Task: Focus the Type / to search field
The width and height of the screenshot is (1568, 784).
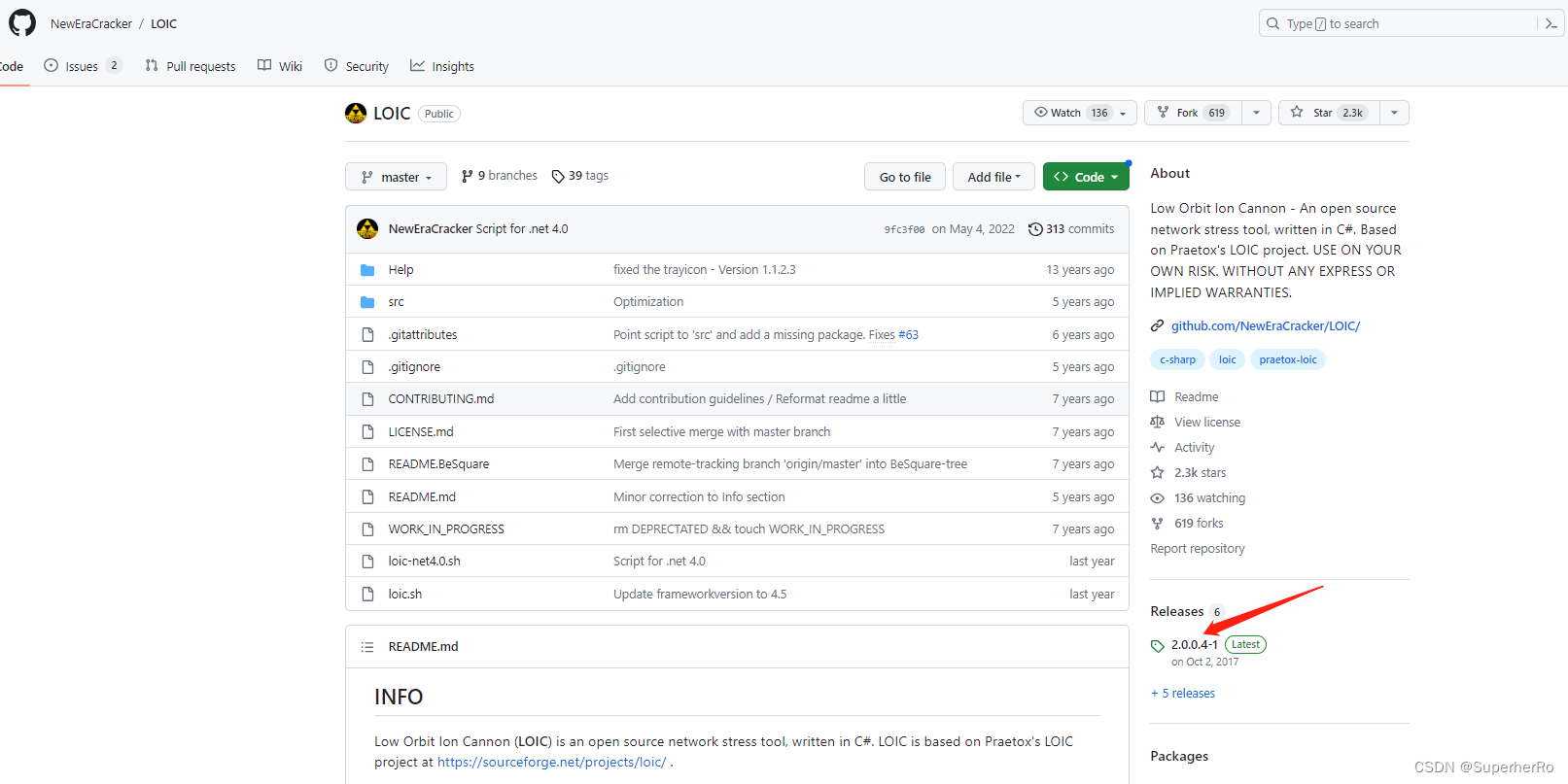Action: click(x=1400, y=23)
